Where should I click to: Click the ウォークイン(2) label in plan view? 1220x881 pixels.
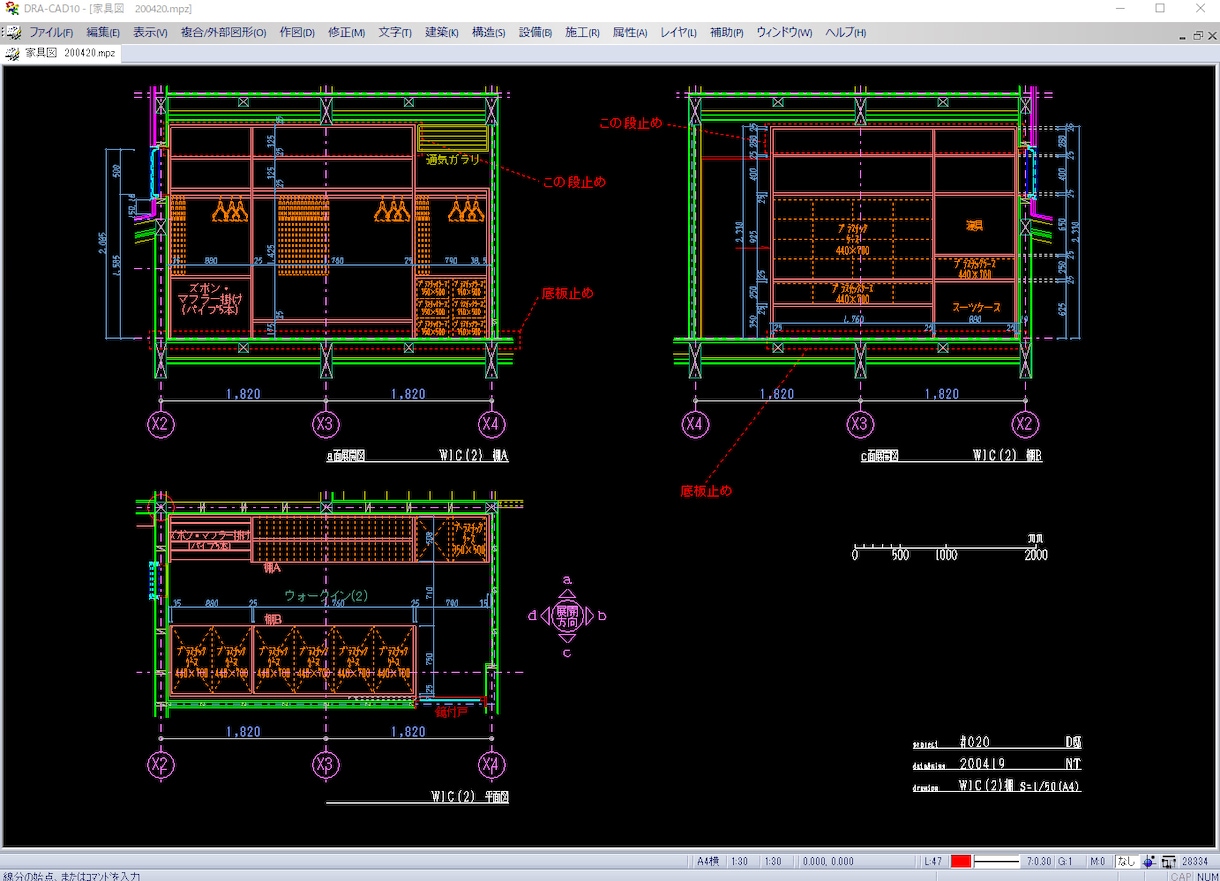tap(326, 595)
